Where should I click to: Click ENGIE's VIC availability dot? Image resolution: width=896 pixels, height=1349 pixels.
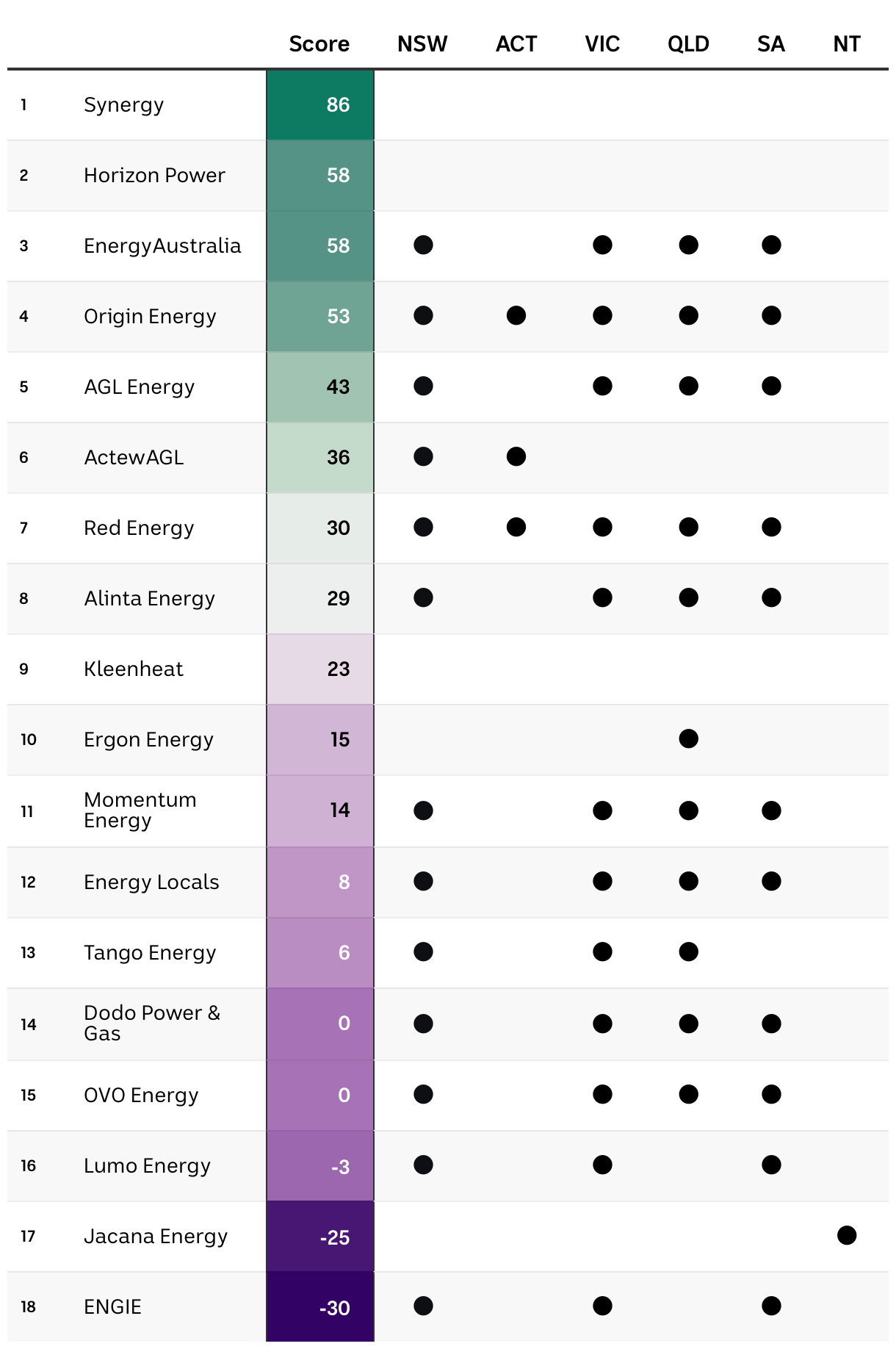(603, 1306)
